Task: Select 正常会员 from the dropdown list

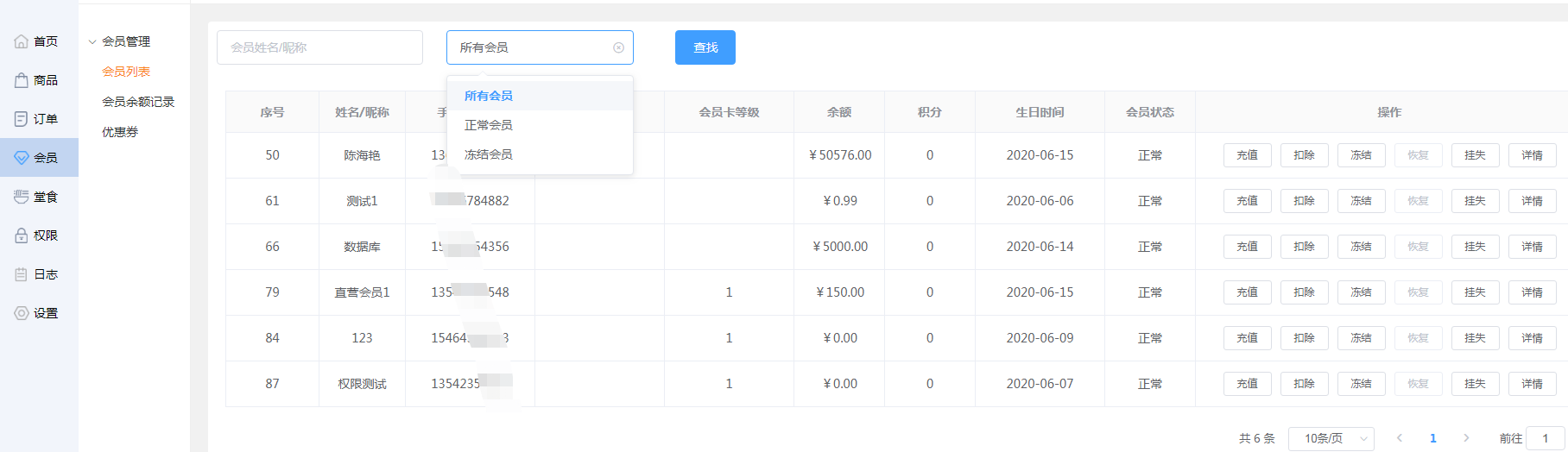Action: click(x=489, y=125)
